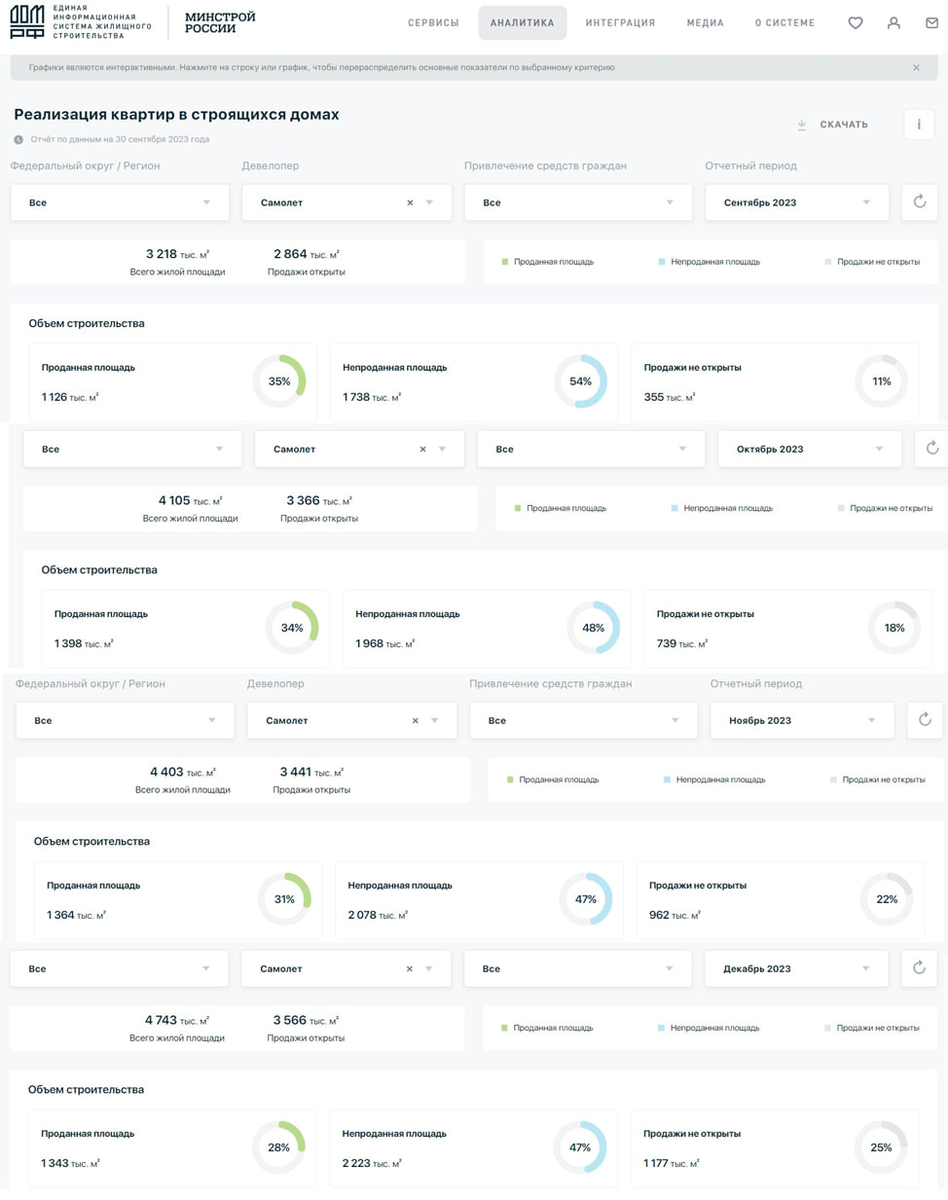
Task: Expand region dropdown 'Все' in Октябрь 2023 row
Action: (x=133, y=449)
